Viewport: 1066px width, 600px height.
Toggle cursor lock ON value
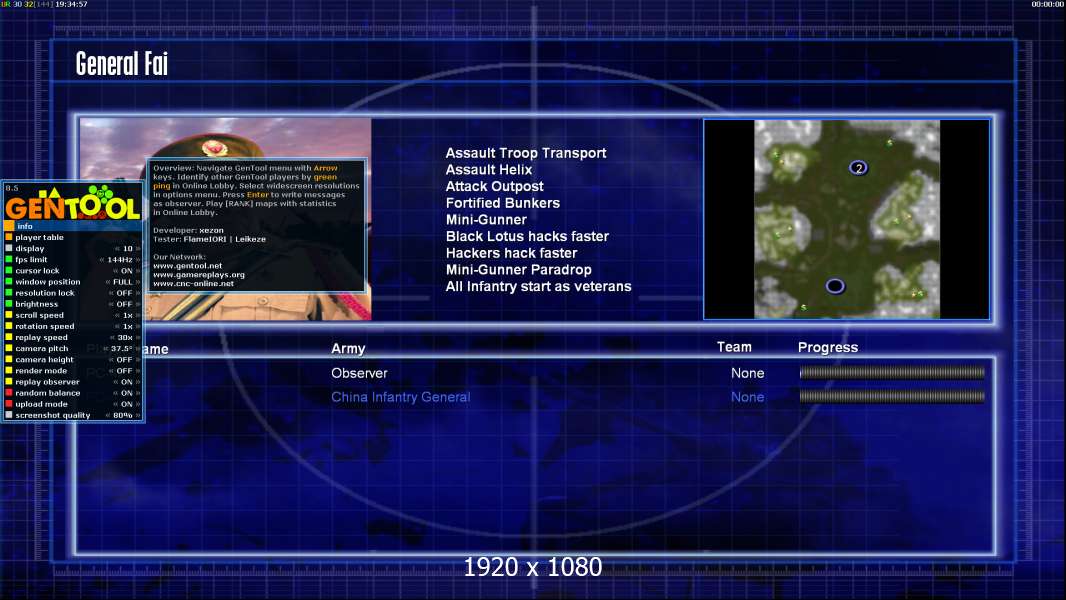126,271
